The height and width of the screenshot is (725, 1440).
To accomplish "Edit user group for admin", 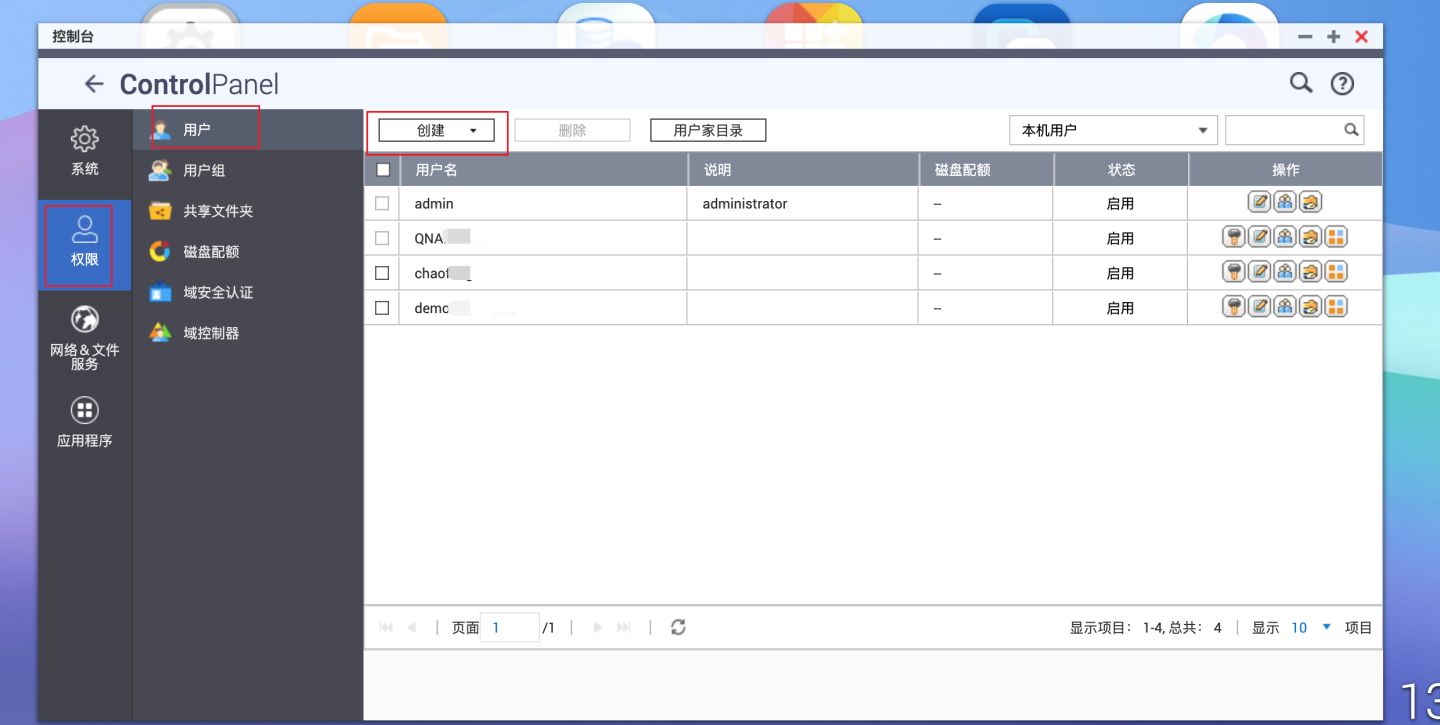I will tap(1285, 203).
